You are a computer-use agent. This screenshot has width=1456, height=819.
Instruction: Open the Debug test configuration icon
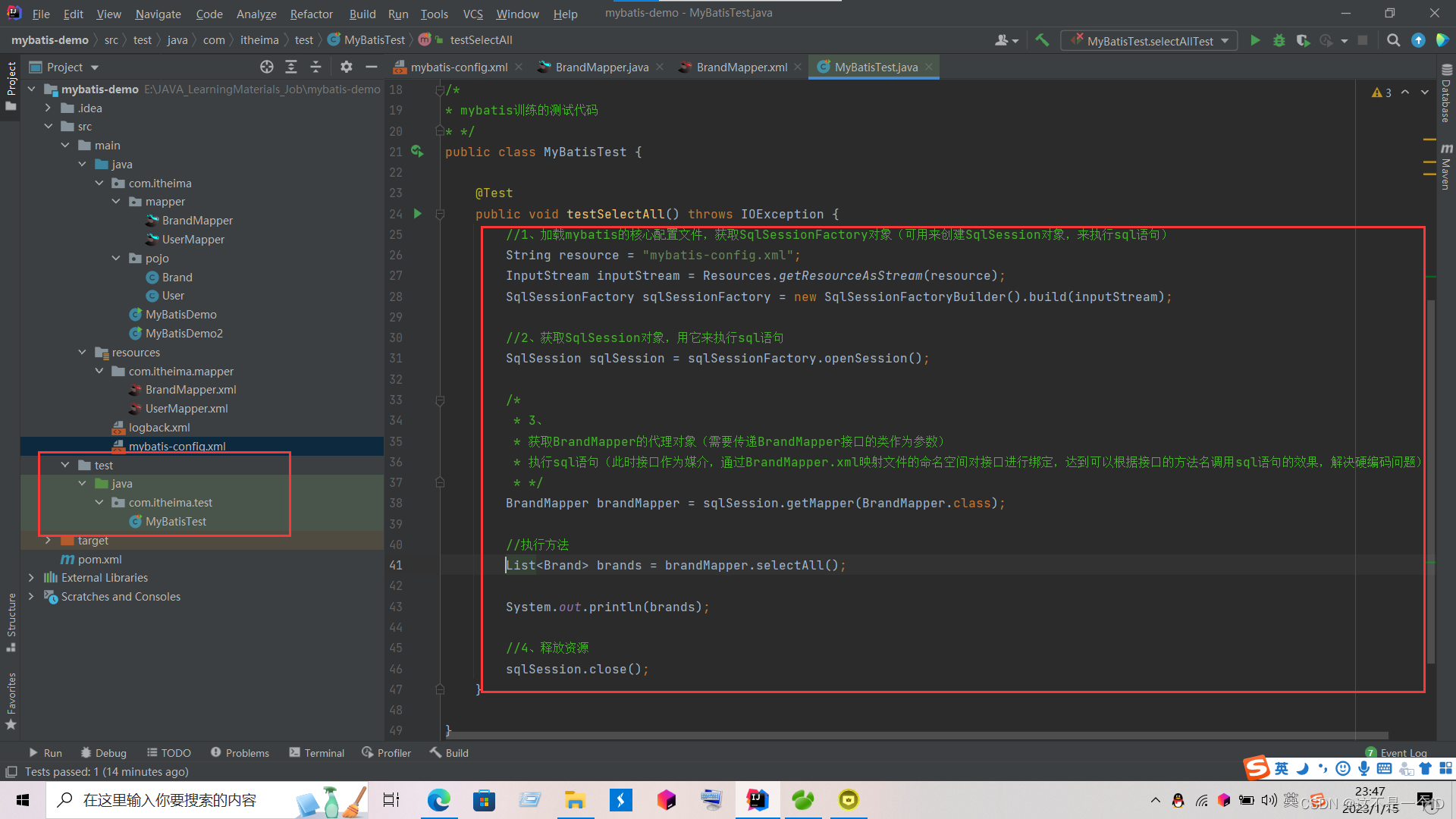[1280, 40]
